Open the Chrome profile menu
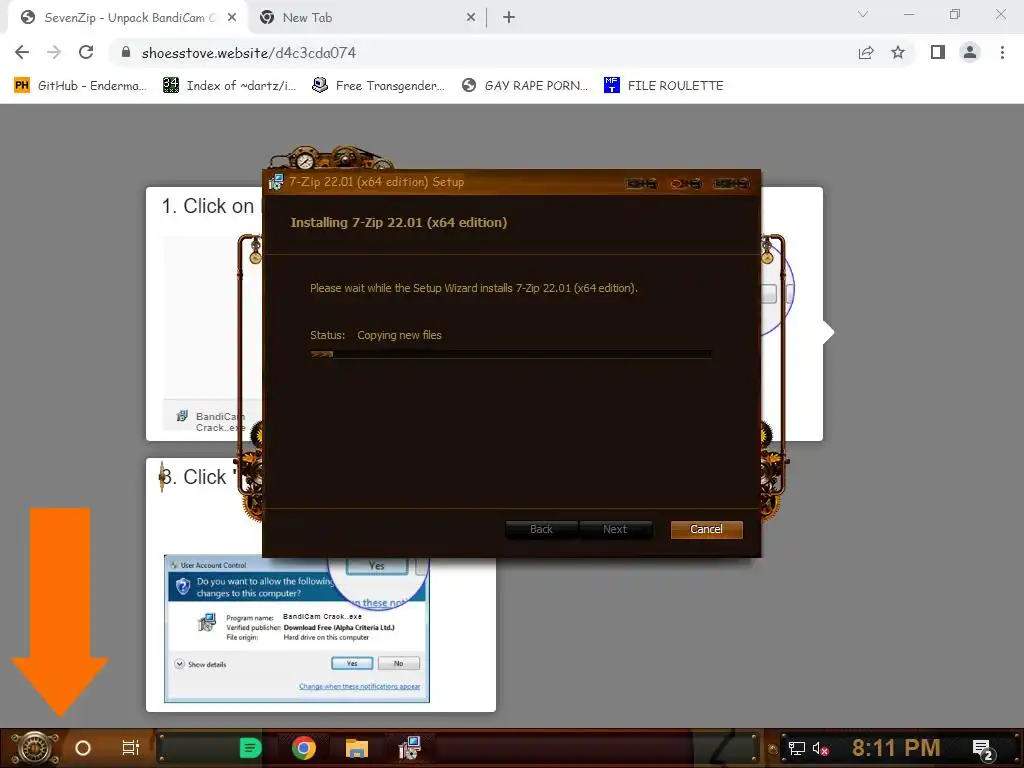The height and width of the screenshot is (768, 1024). pos(970,52)
